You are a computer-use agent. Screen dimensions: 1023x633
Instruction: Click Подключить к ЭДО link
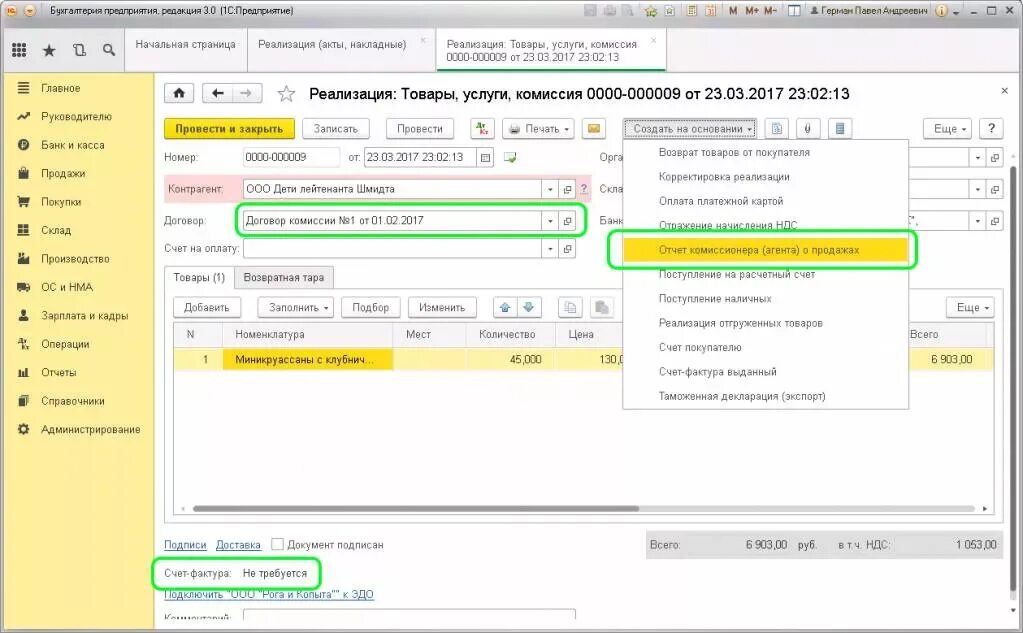(269, 594)
